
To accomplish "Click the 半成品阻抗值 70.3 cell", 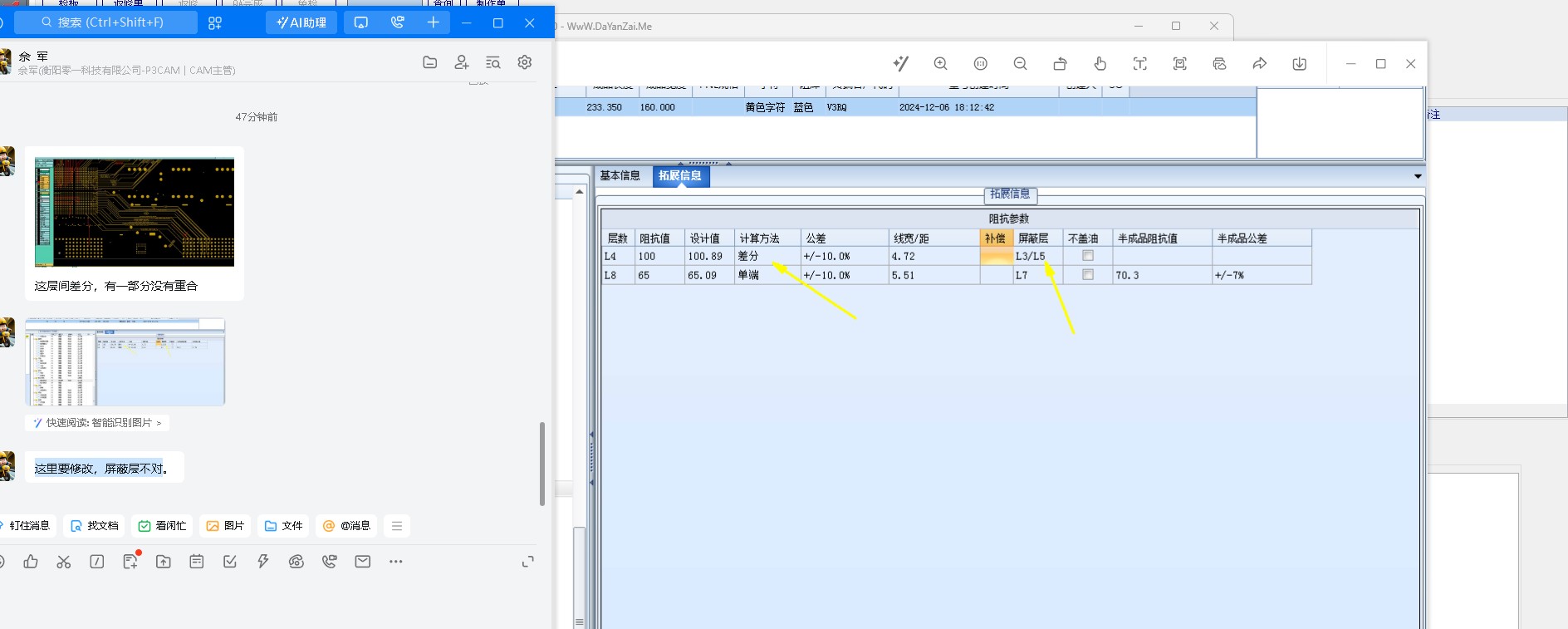I will click(1163, 276).
